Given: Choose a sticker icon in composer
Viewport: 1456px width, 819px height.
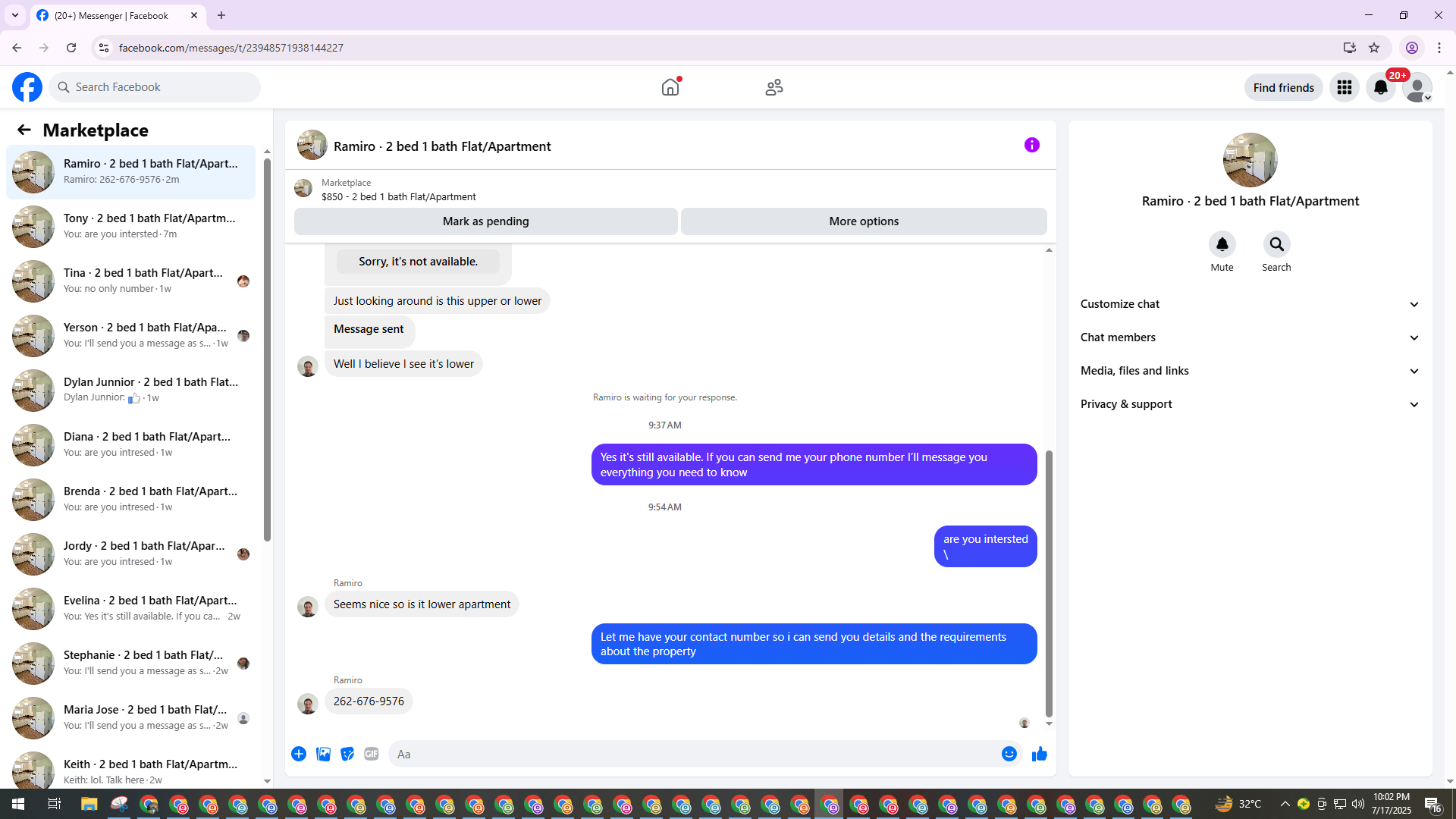Looking at the screenshot, I should (347, 754).
